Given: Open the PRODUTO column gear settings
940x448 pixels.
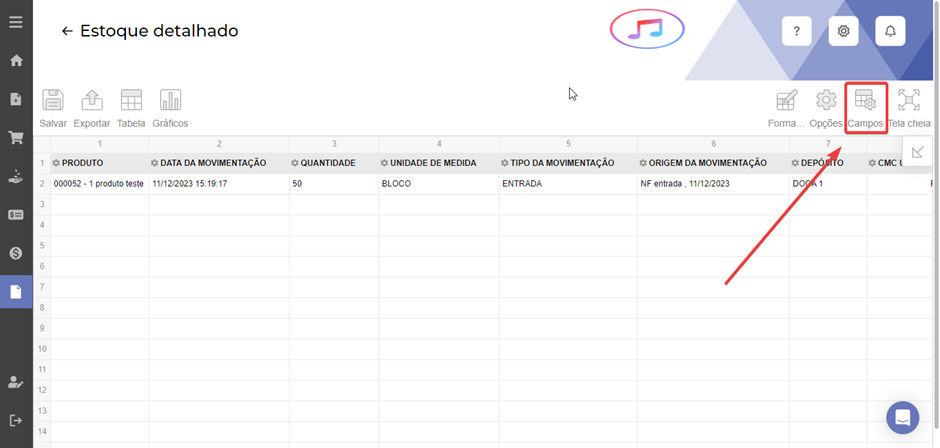Looking at the screenshot, I should (56, 163).
